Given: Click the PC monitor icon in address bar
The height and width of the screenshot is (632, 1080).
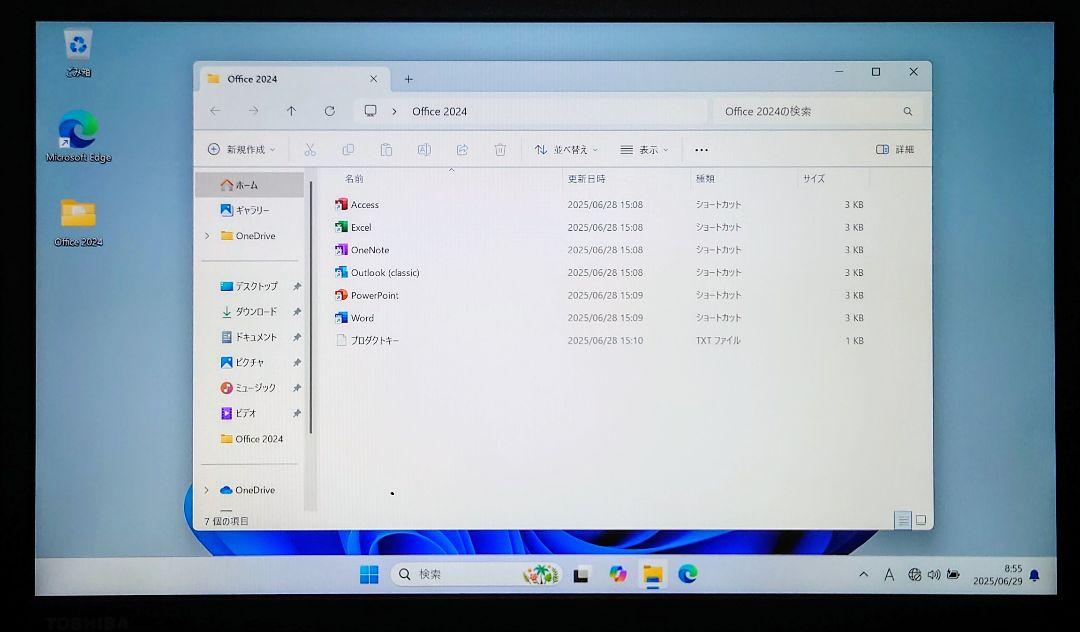Looking at the screenshot, I should (371, 111).
